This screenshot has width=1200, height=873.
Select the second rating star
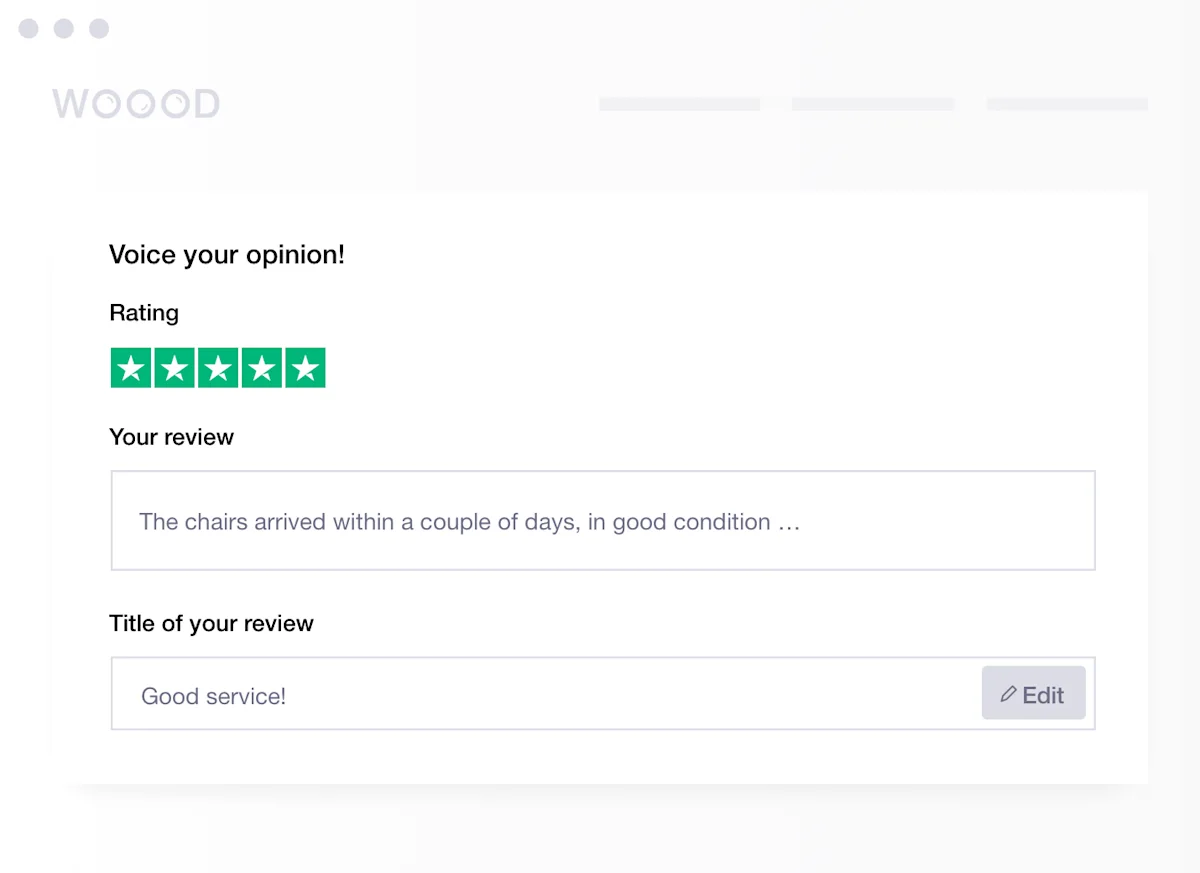[174, 367]
